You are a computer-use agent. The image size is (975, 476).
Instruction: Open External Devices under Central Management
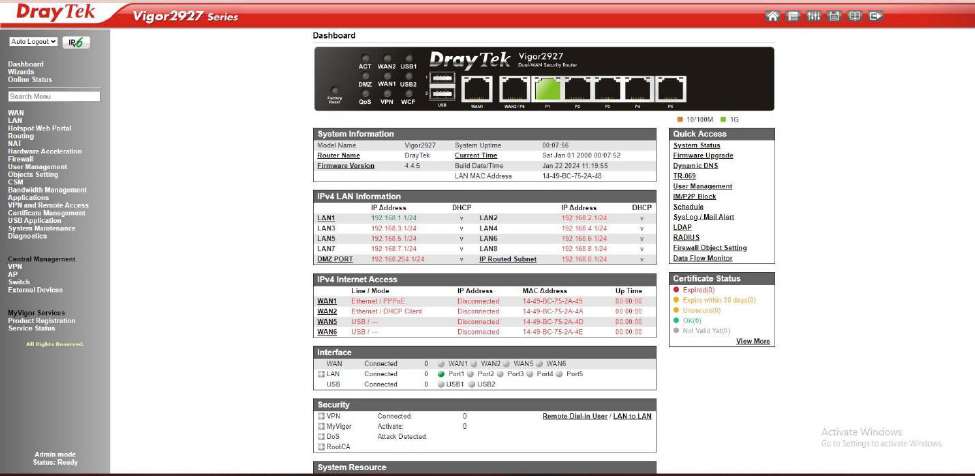click(35, 290)
